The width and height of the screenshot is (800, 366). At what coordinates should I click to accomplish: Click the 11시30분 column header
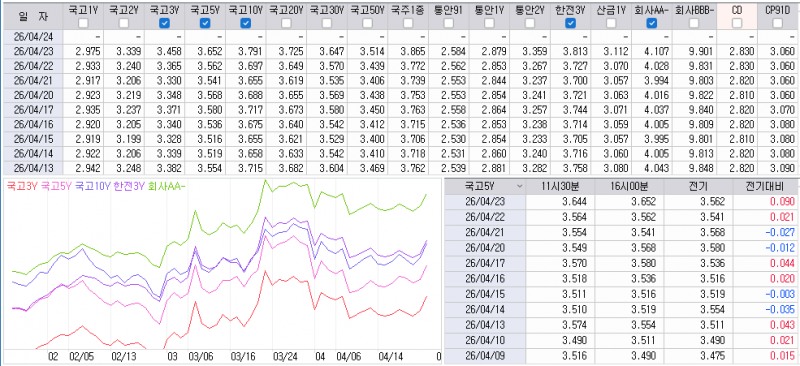pos(559,186)
